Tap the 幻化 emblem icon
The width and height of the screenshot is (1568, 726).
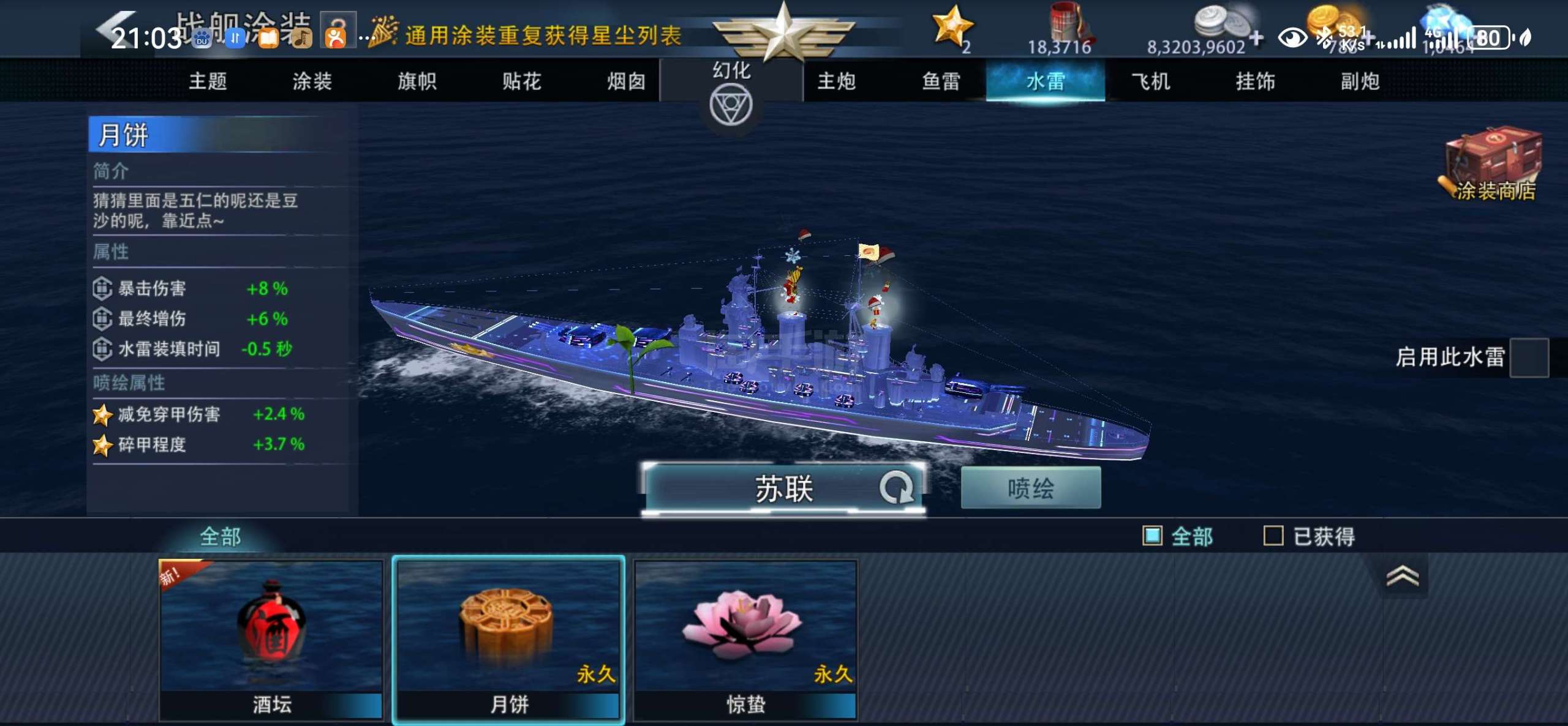pyautogui.click(x=730, y=105)
